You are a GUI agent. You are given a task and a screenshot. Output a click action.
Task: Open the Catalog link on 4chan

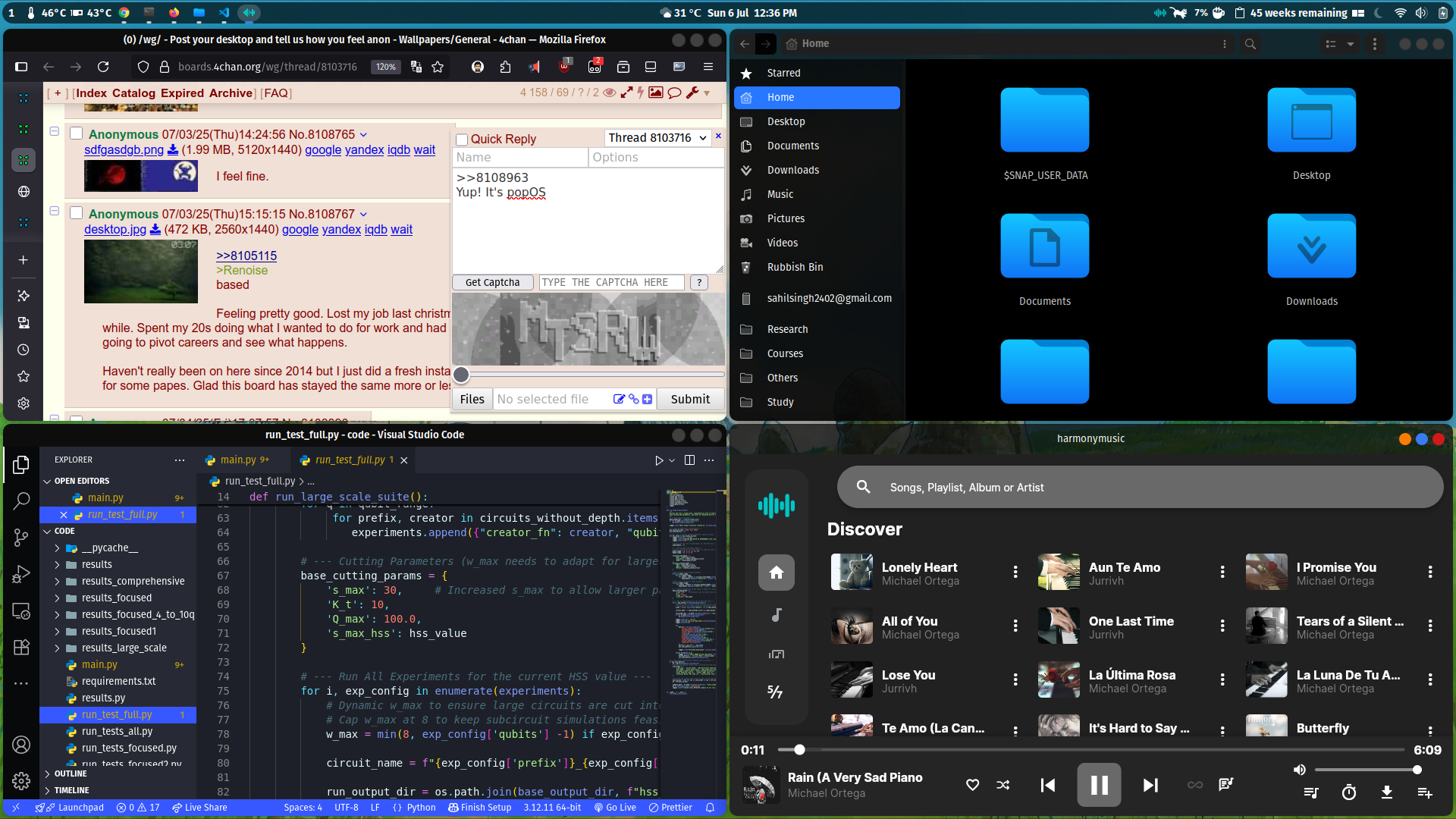(133, 93)
